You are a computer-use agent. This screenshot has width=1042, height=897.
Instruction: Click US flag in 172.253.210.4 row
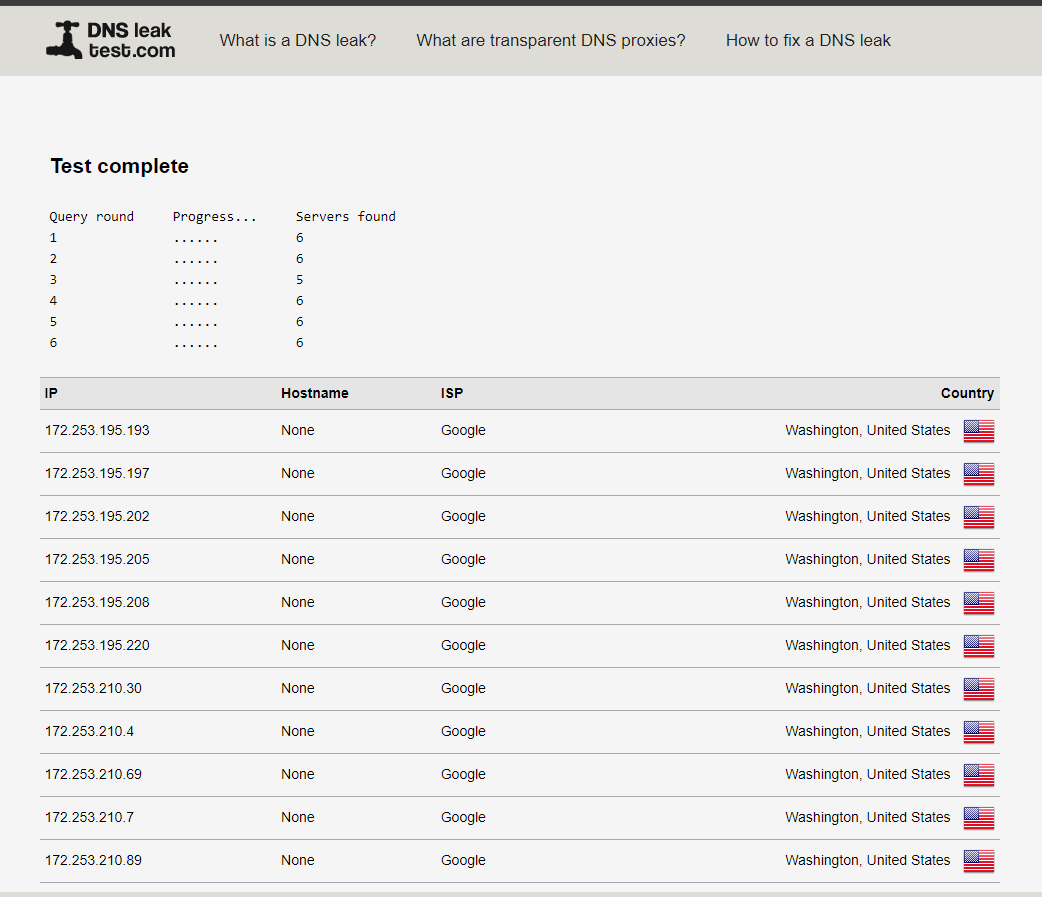[979, 732]
